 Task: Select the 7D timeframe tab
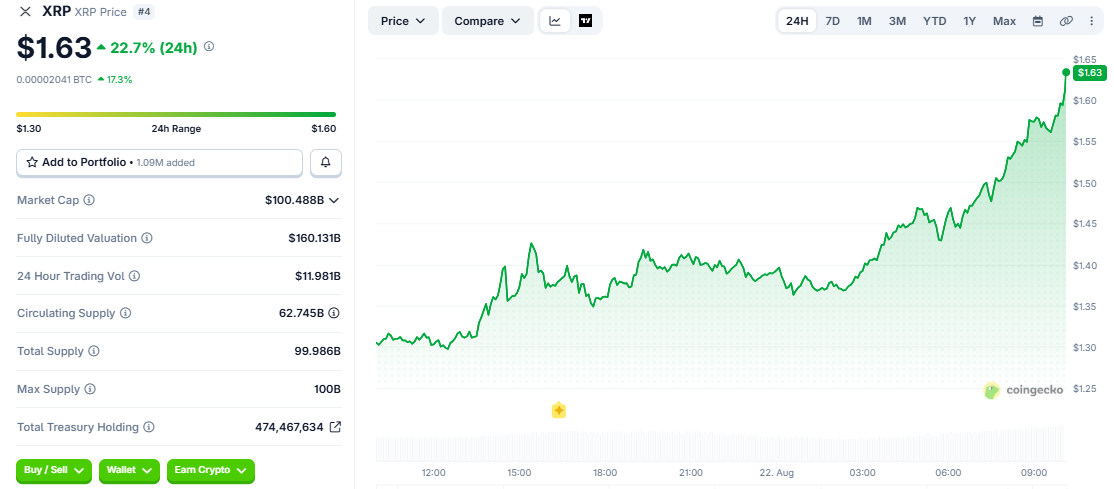pos(833,21)
